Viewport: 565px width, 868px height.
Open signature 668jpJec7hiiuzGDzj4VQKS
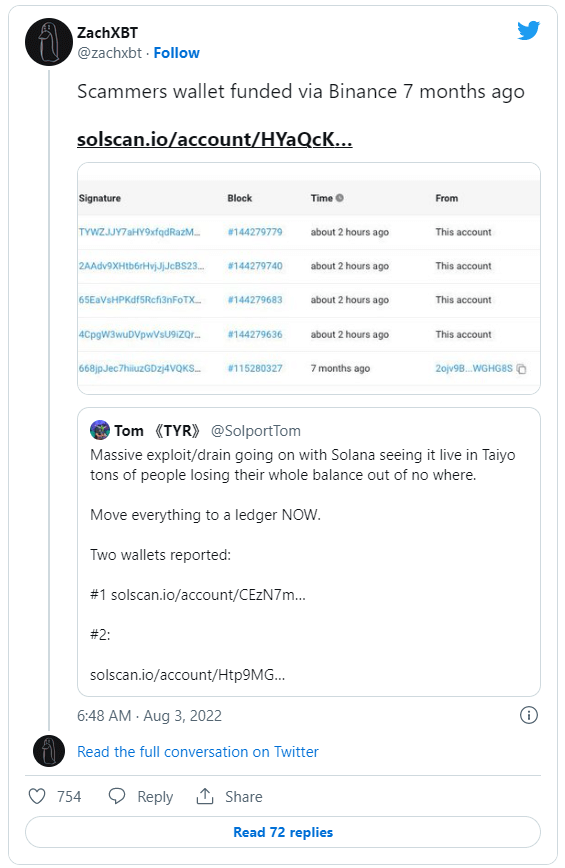click(139, 368)
